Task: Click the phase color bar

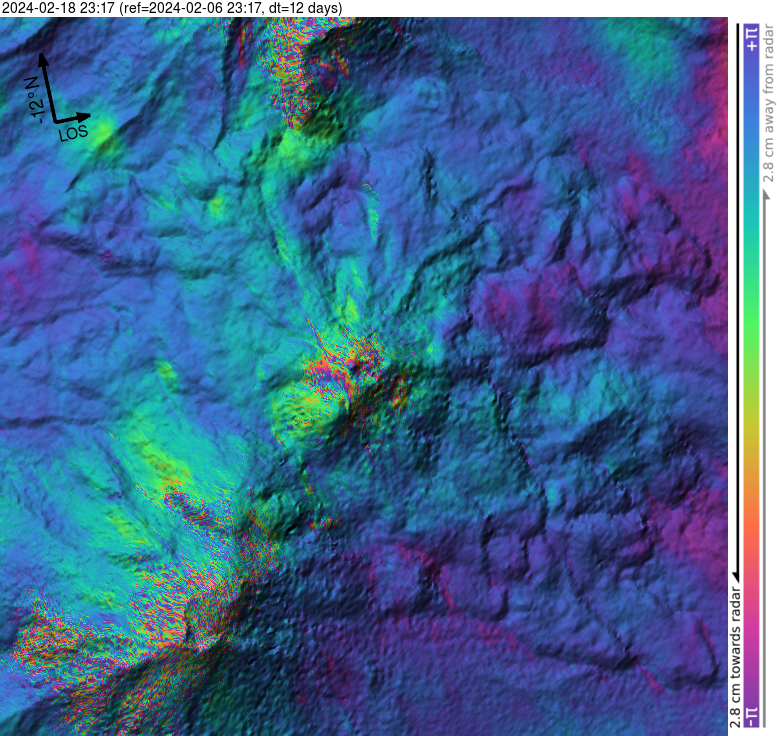Action: 752,376
